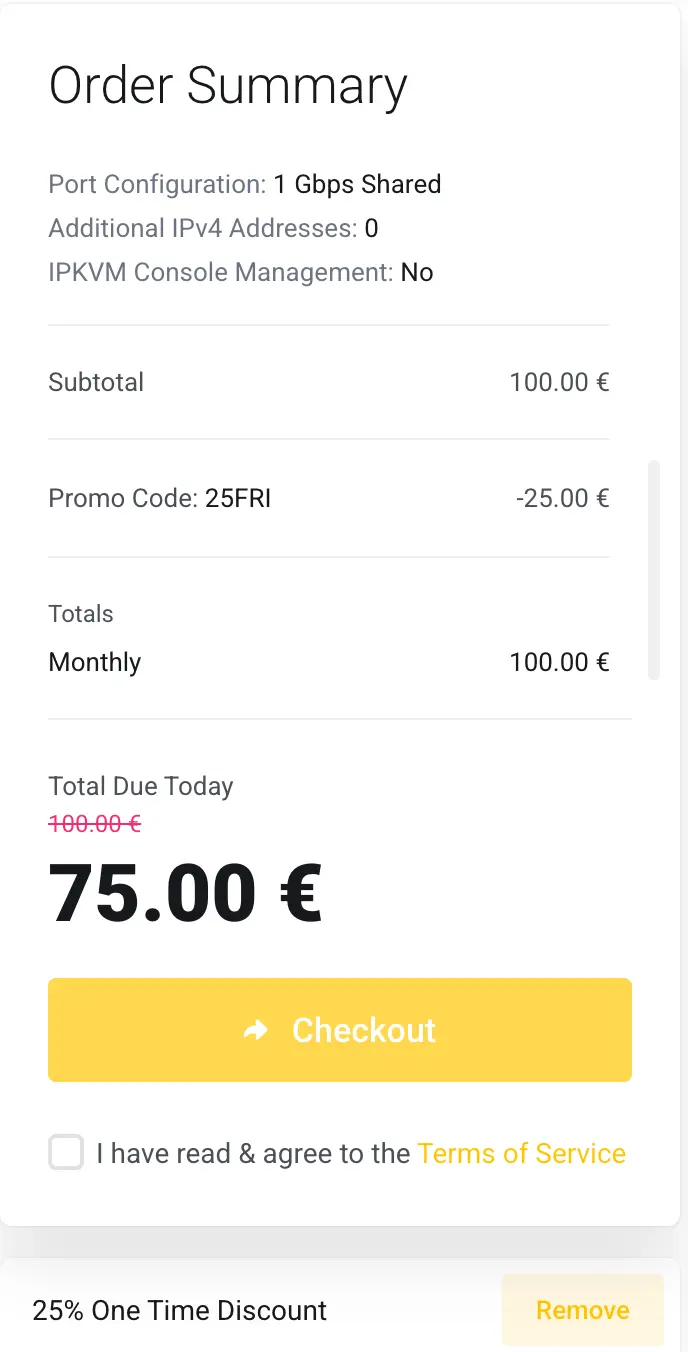Image resolution: width=688 pixels, height=1352 pixels.
Task: Click the 1 Gbps Shared configuration value
Action: (x=358, y=184)
